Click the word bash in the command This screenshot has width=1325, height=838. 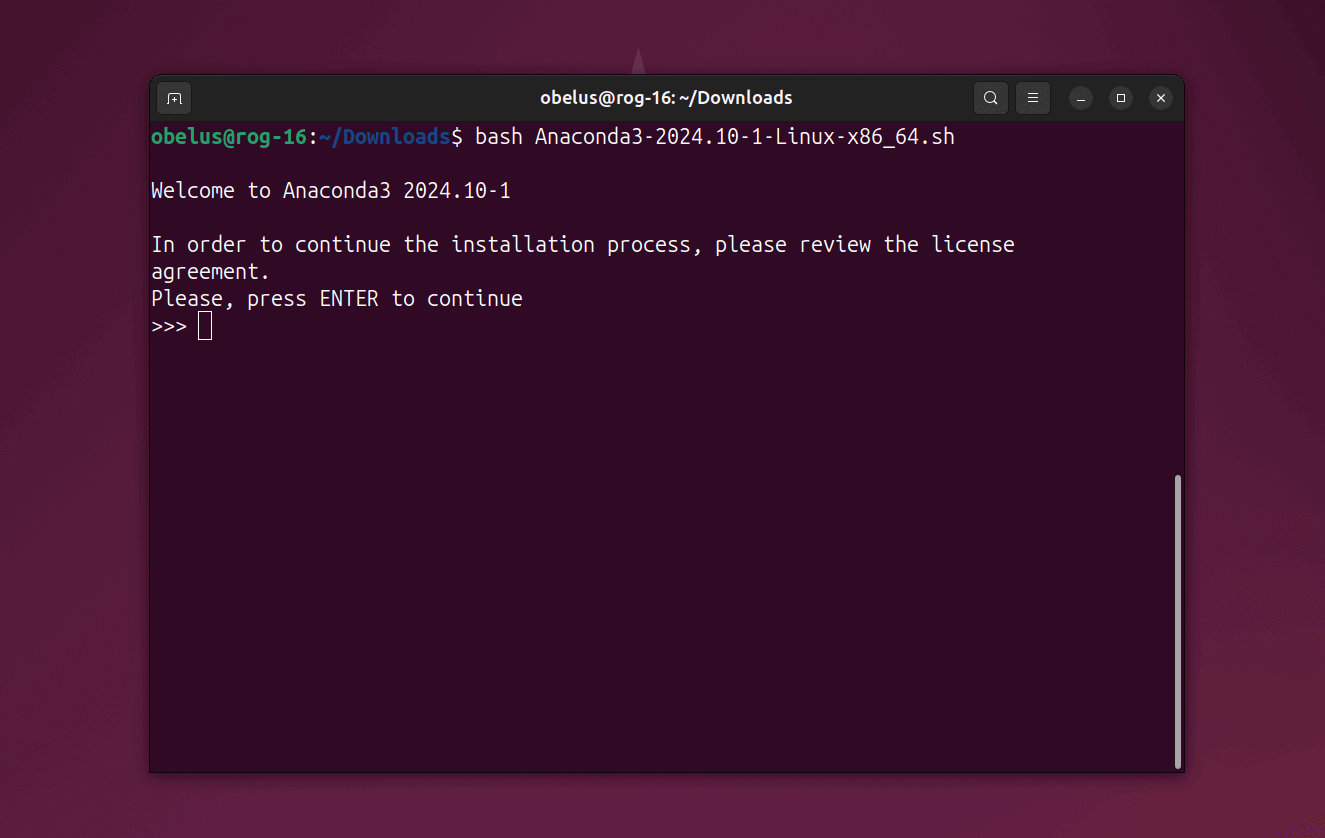pos(498,137)
